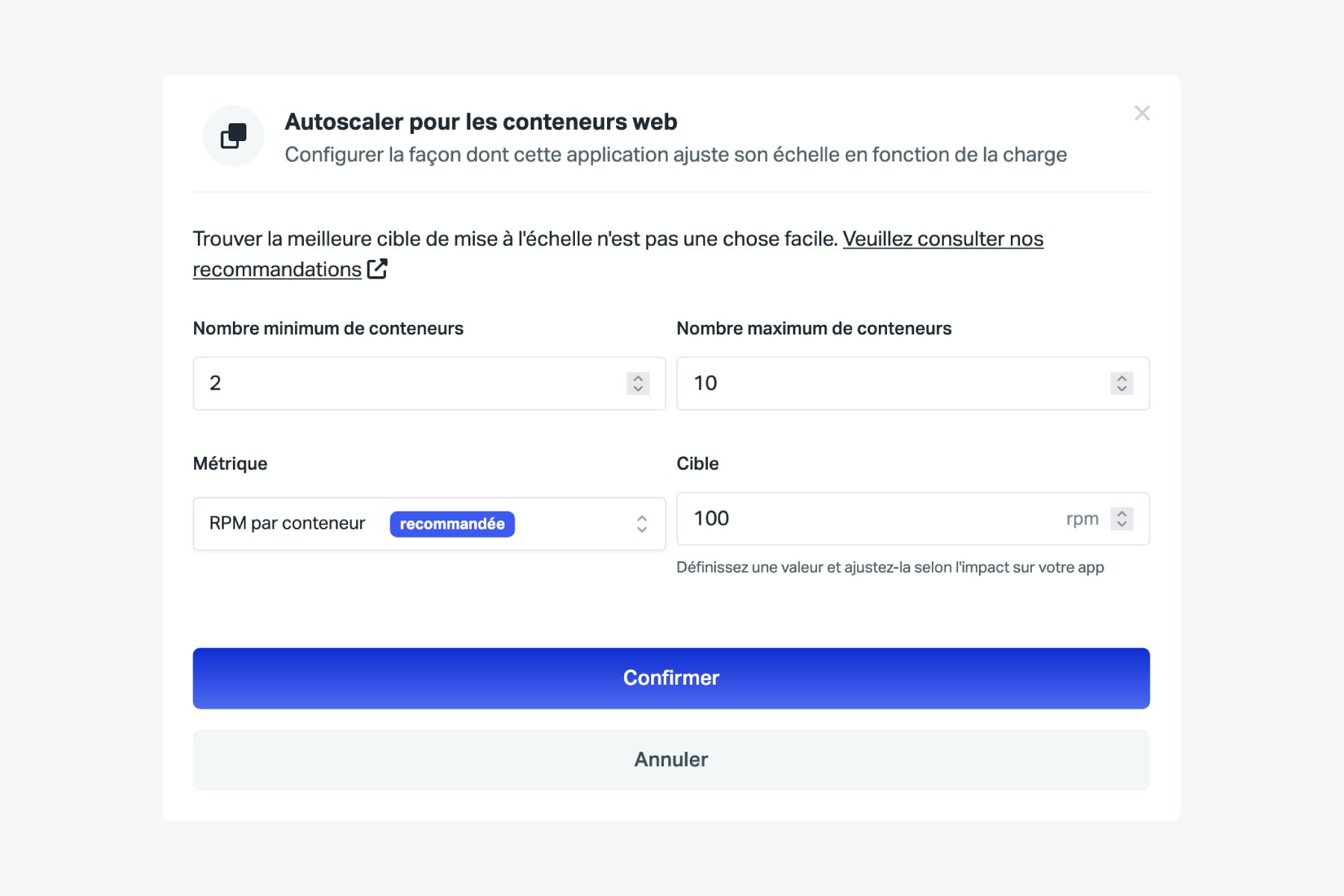Click the external link icon after recommandations

[378, 268]
